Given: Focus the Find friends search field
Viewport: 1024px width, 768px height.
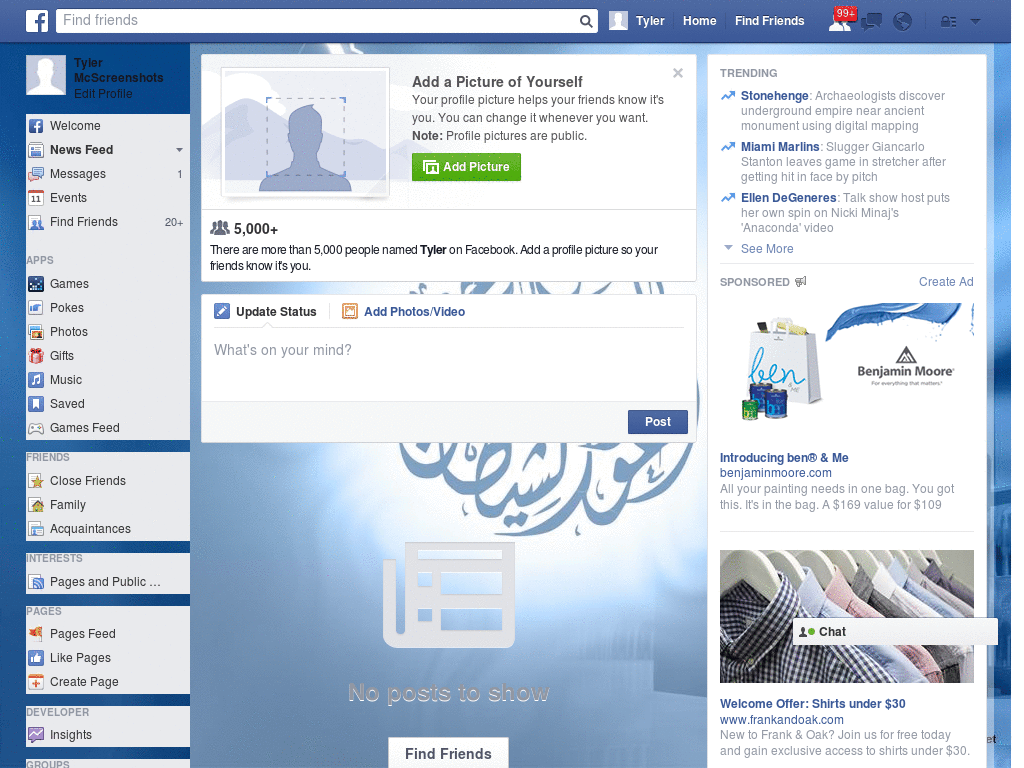Looking at the screenshot, I should click(x=317, y=21).
